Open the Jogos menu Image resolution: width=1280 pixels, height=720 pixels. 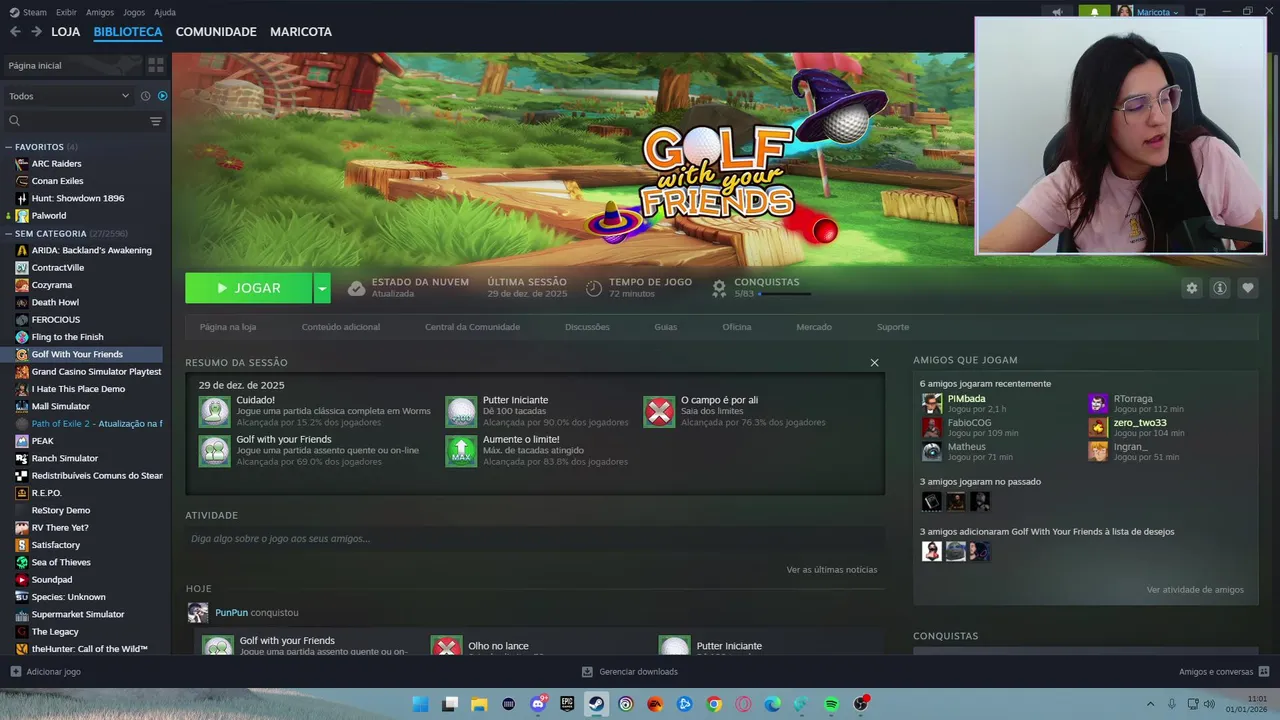[x=134, y=12]
